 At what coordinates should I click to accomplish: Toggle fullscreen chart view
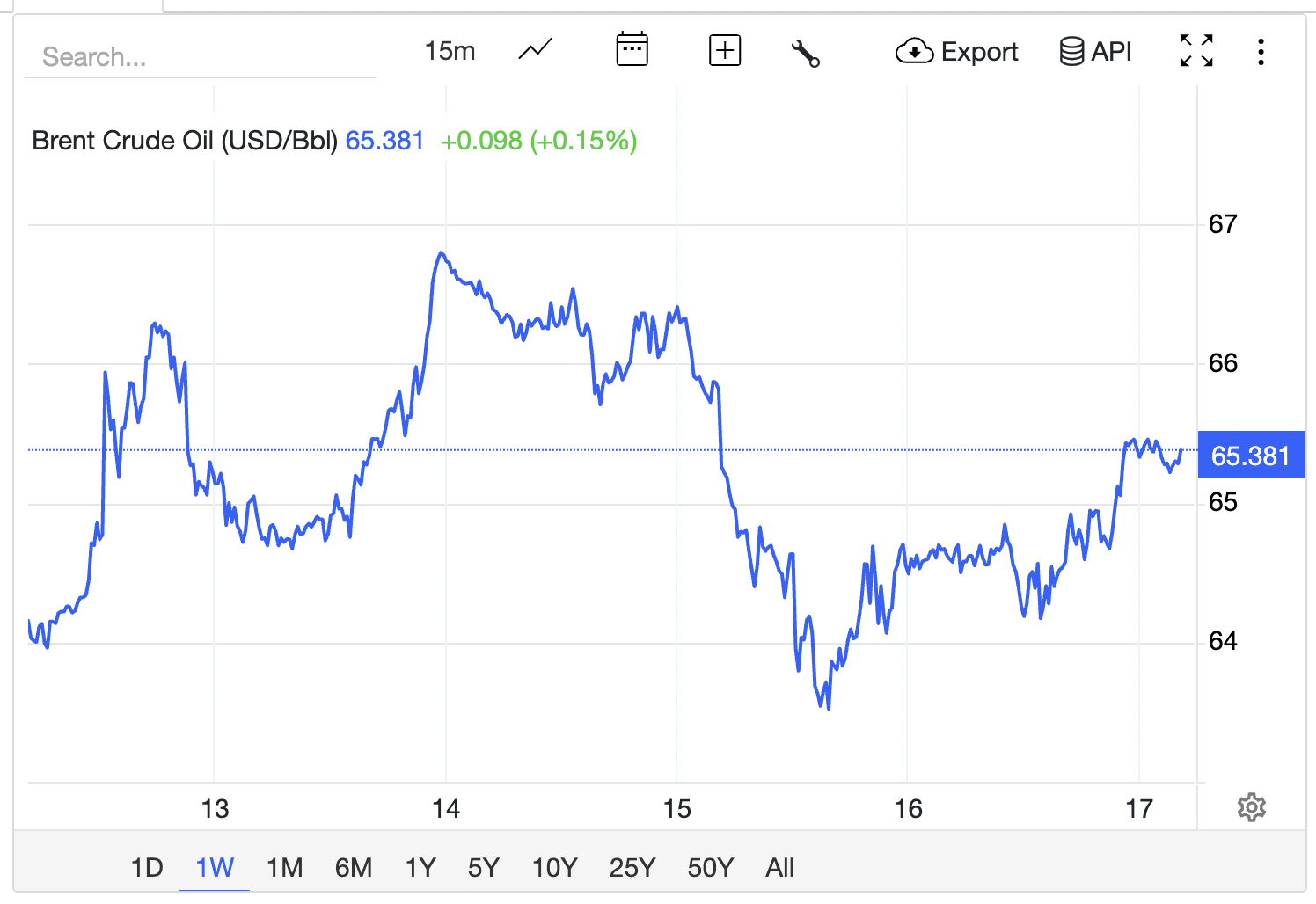1196,51
